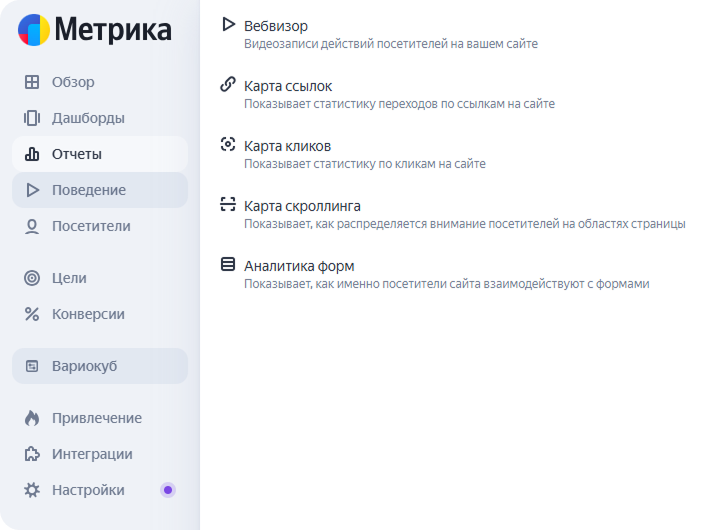The height and width of the screenshot is (530, 713).
Task: Click the Metrika logo icon
Action: [x=34, y=30]
